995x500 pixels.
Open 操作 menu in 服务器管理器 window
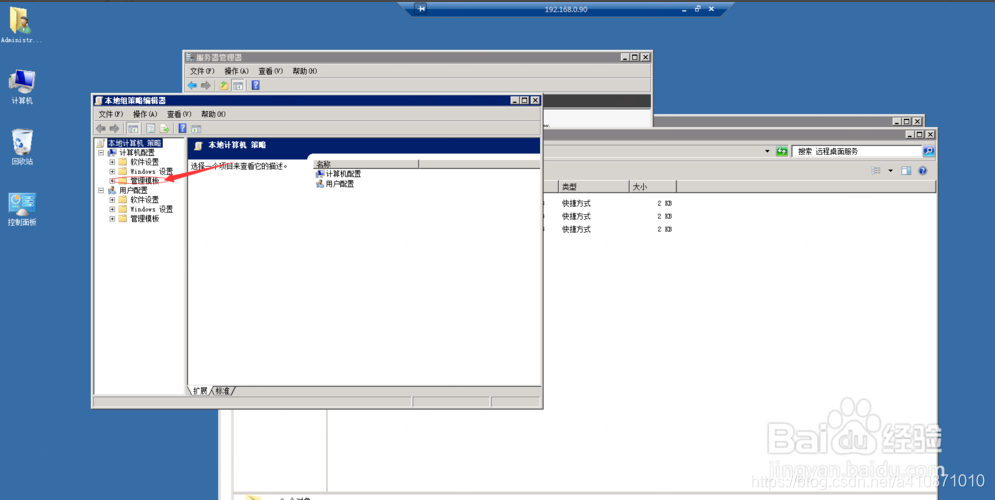(237, 71)
